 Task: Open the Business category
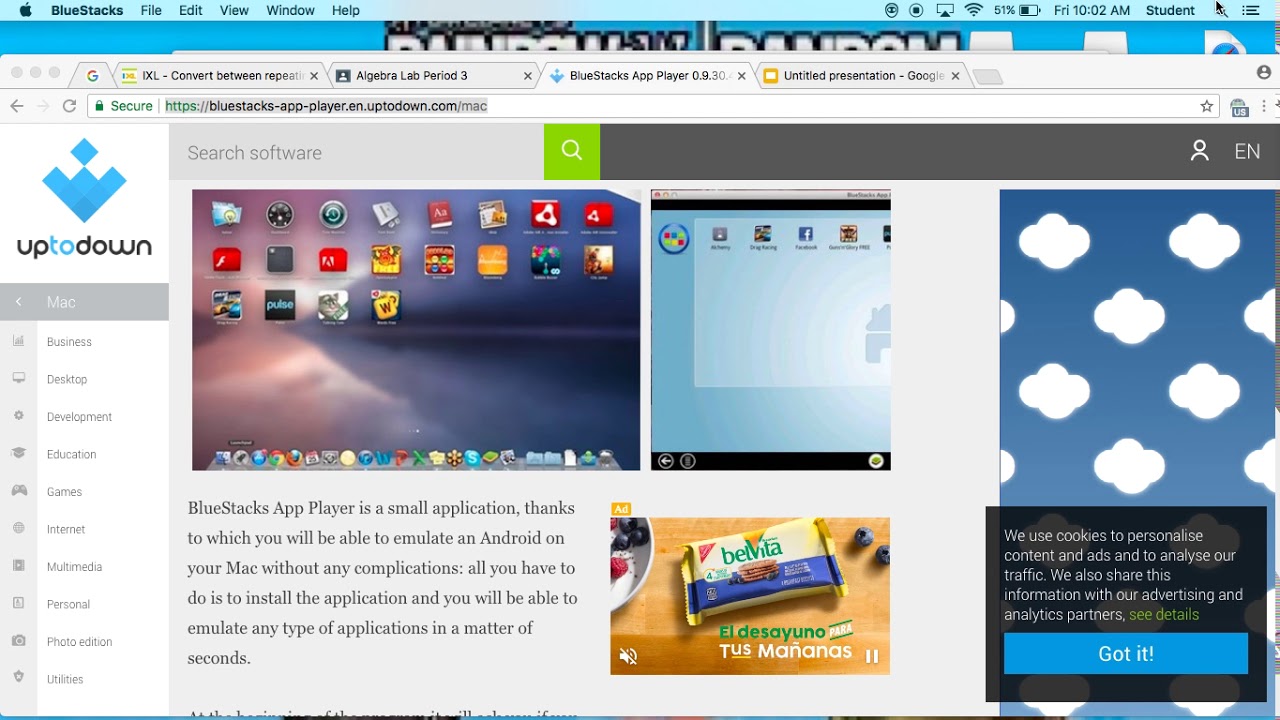[69, 342]
